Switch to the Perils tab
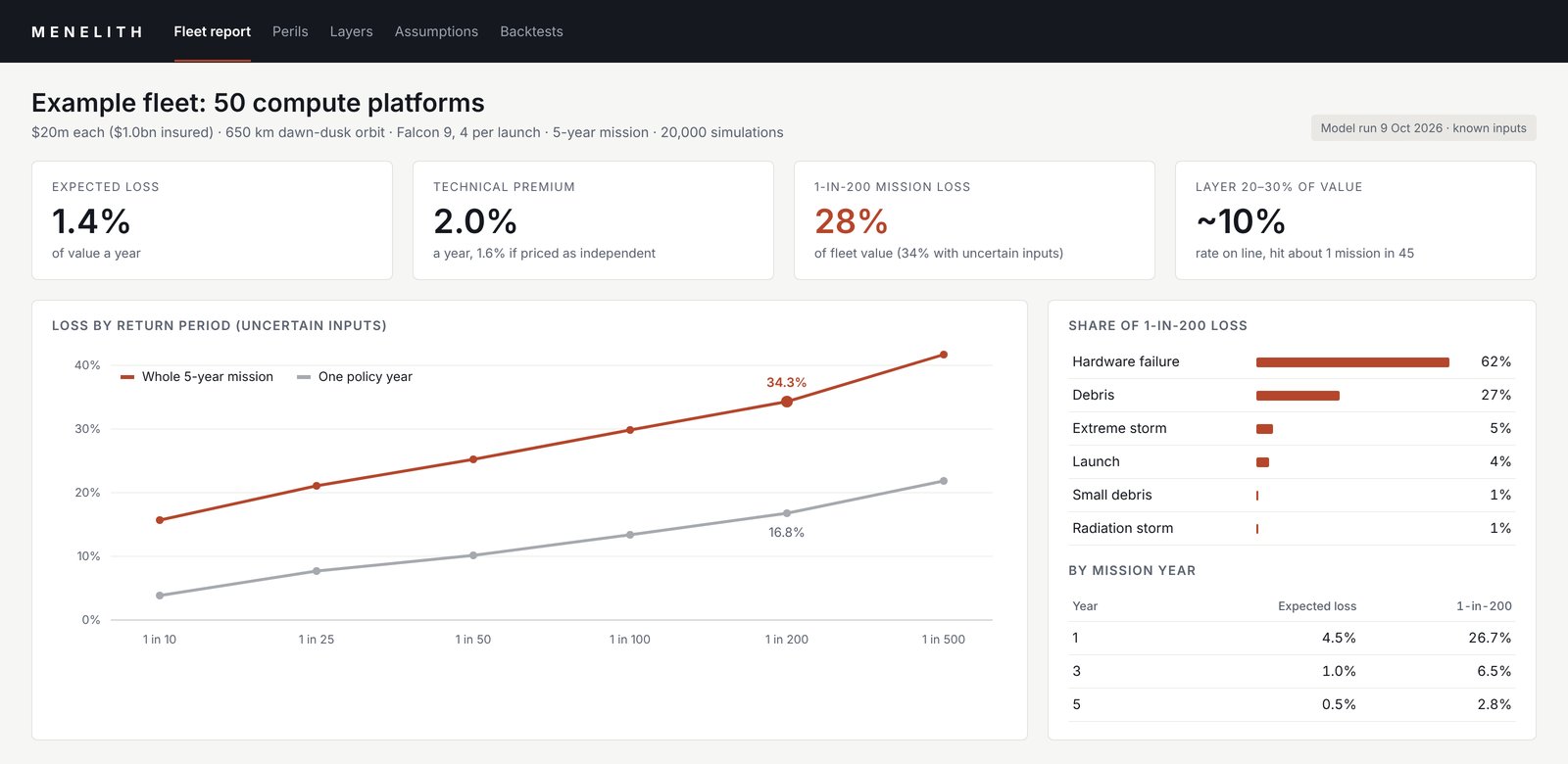 [x=290, y=31]
